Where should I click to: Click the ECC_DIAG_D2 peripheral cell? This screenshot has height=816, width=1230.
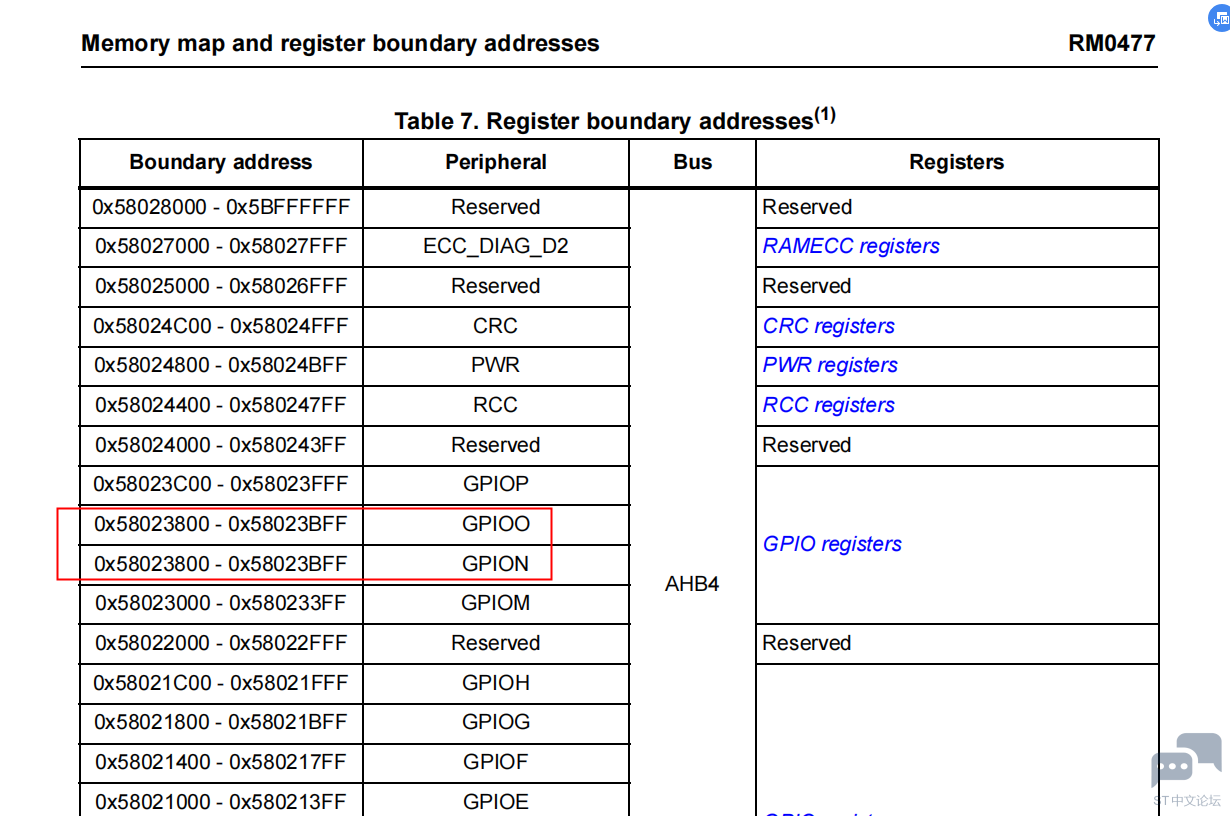496,246
